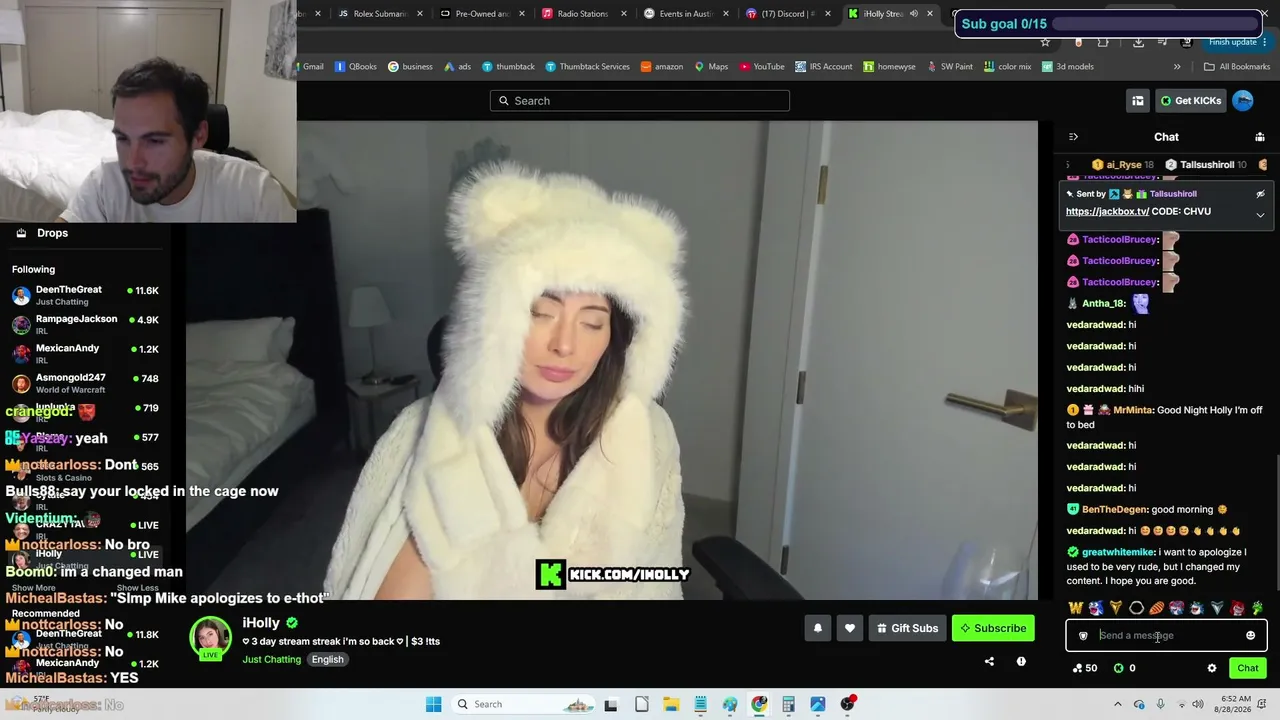Open the Just Chatting category link

point(271,660)
